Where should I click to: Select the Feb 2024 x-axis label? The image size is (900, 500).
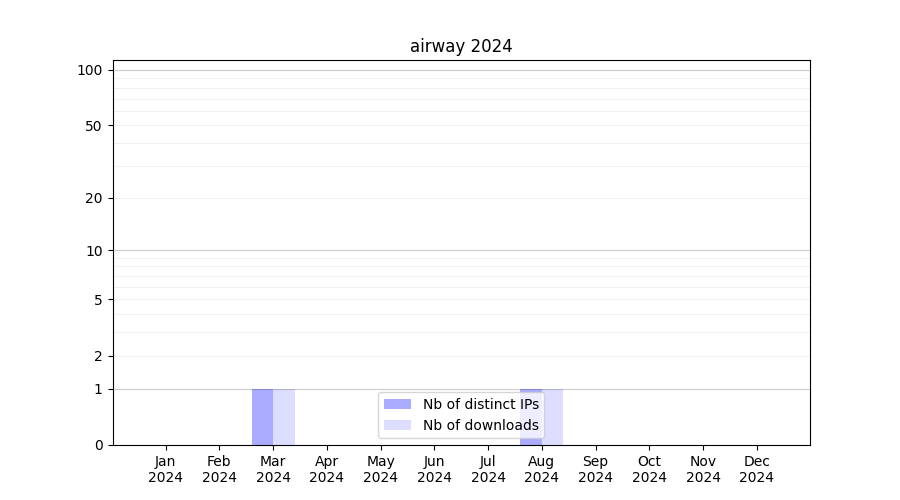point(219,469)
